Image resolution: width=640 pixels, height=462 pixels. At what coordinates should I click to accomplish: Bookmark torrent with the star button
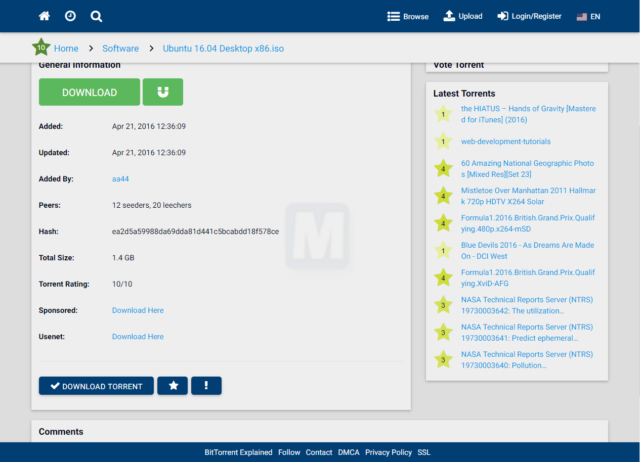[173, 386]
